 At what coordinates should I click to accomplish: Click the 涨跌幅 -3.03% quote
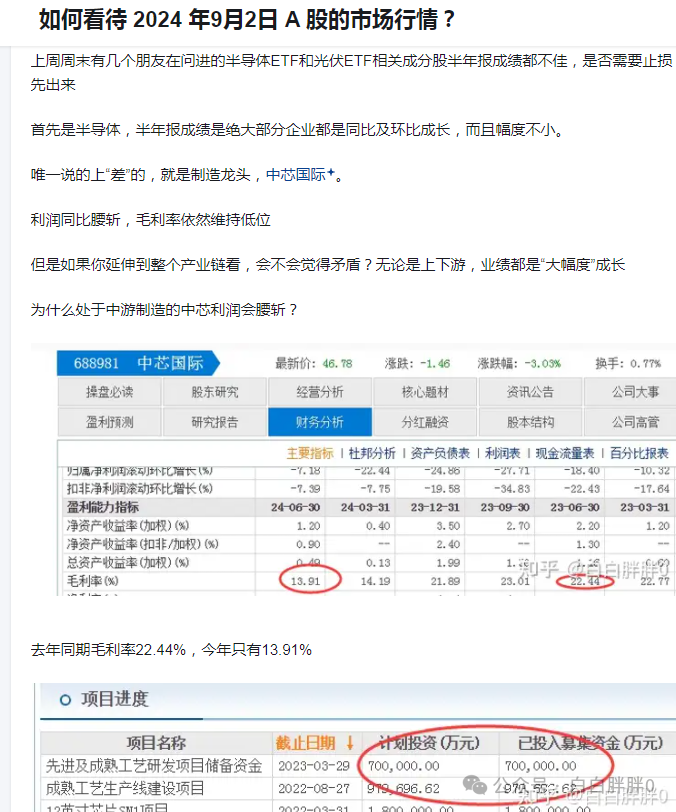519,364
